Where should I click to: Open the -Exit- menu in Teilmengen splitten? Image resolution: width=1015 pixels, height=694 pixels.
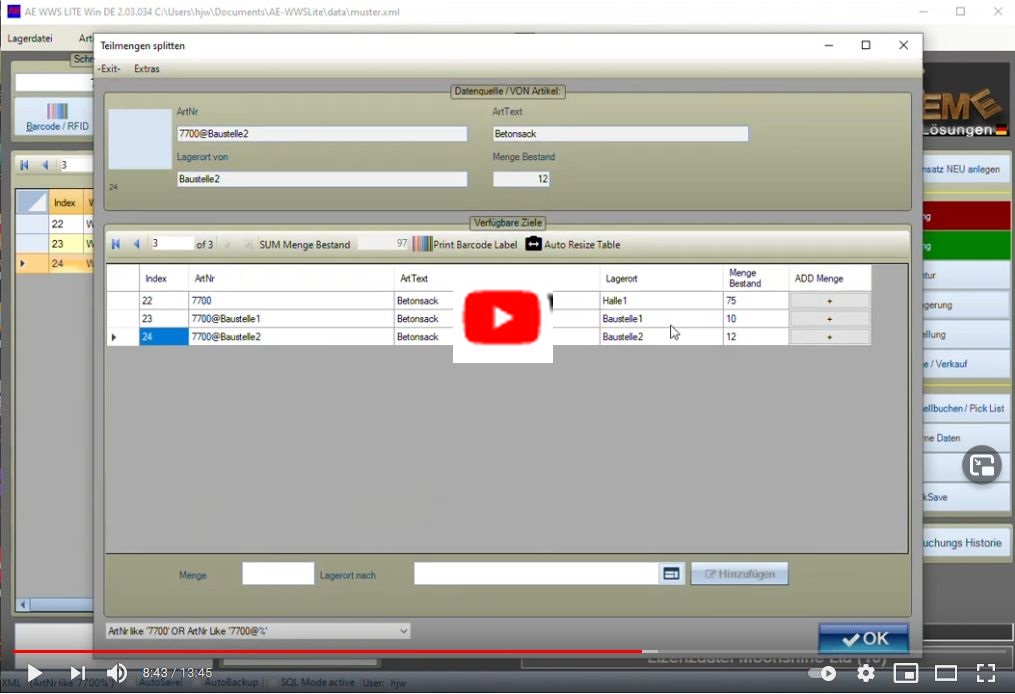pos(109,69)
